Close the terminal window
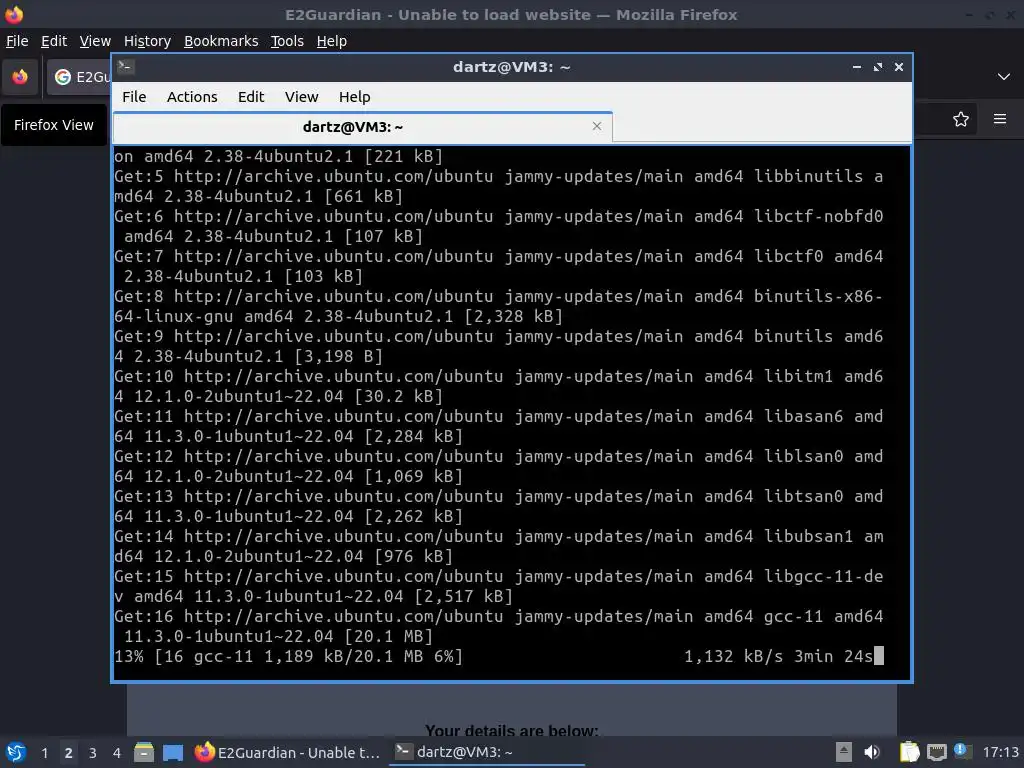Screen dimensions: 1024x768 click(x=899, y=67)
